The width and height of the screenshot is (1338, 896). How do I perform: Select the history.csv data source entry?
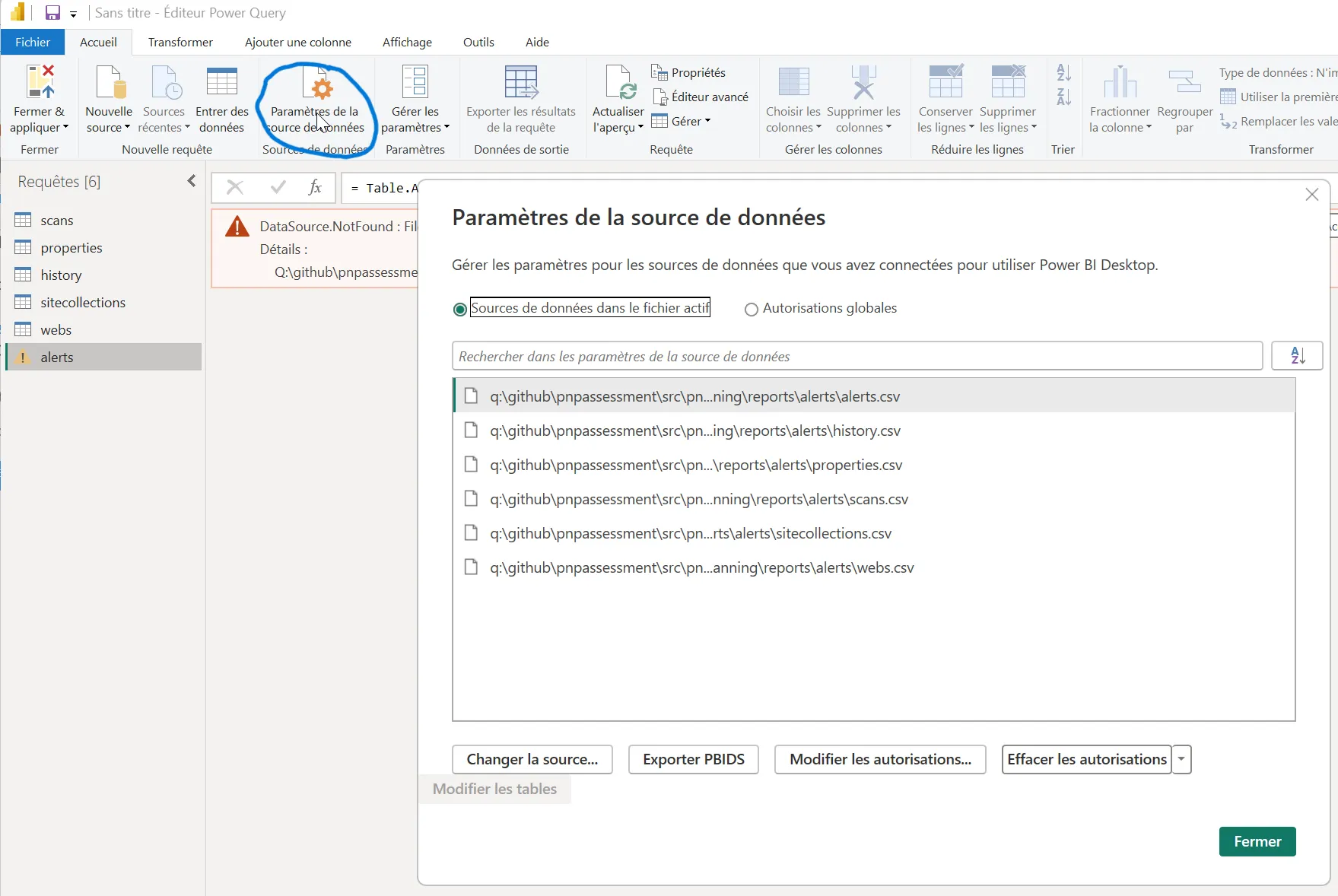694,431
